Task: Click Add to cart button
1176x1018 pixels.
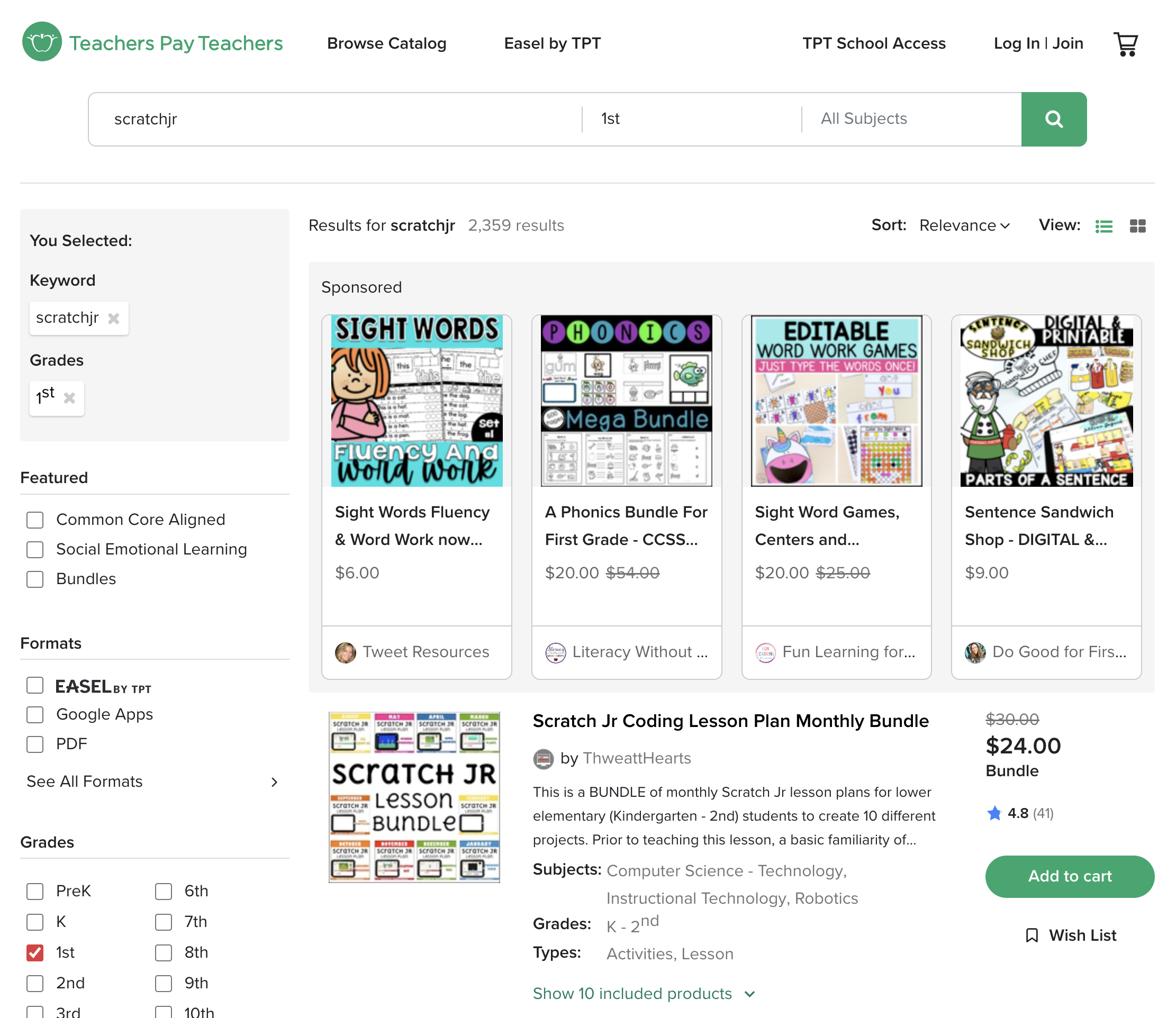Action: tap(1070, 877)
